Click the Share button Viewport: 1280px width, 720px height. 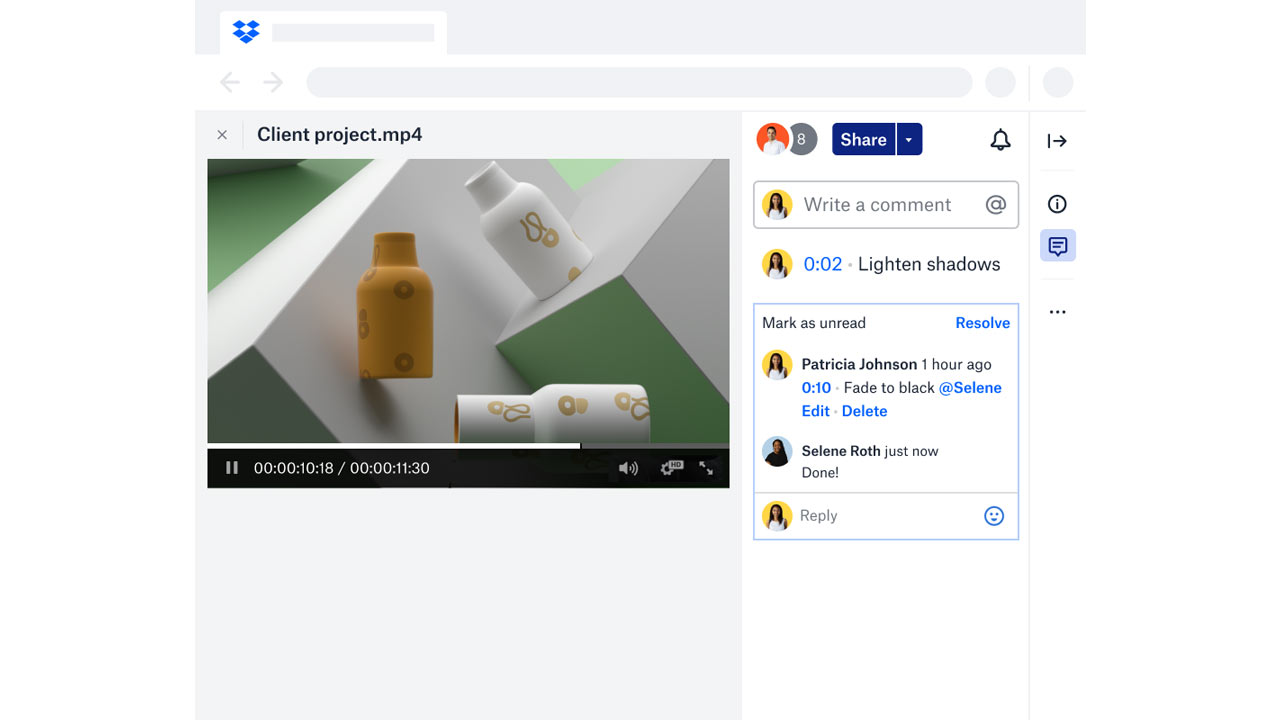click(863, 140)
